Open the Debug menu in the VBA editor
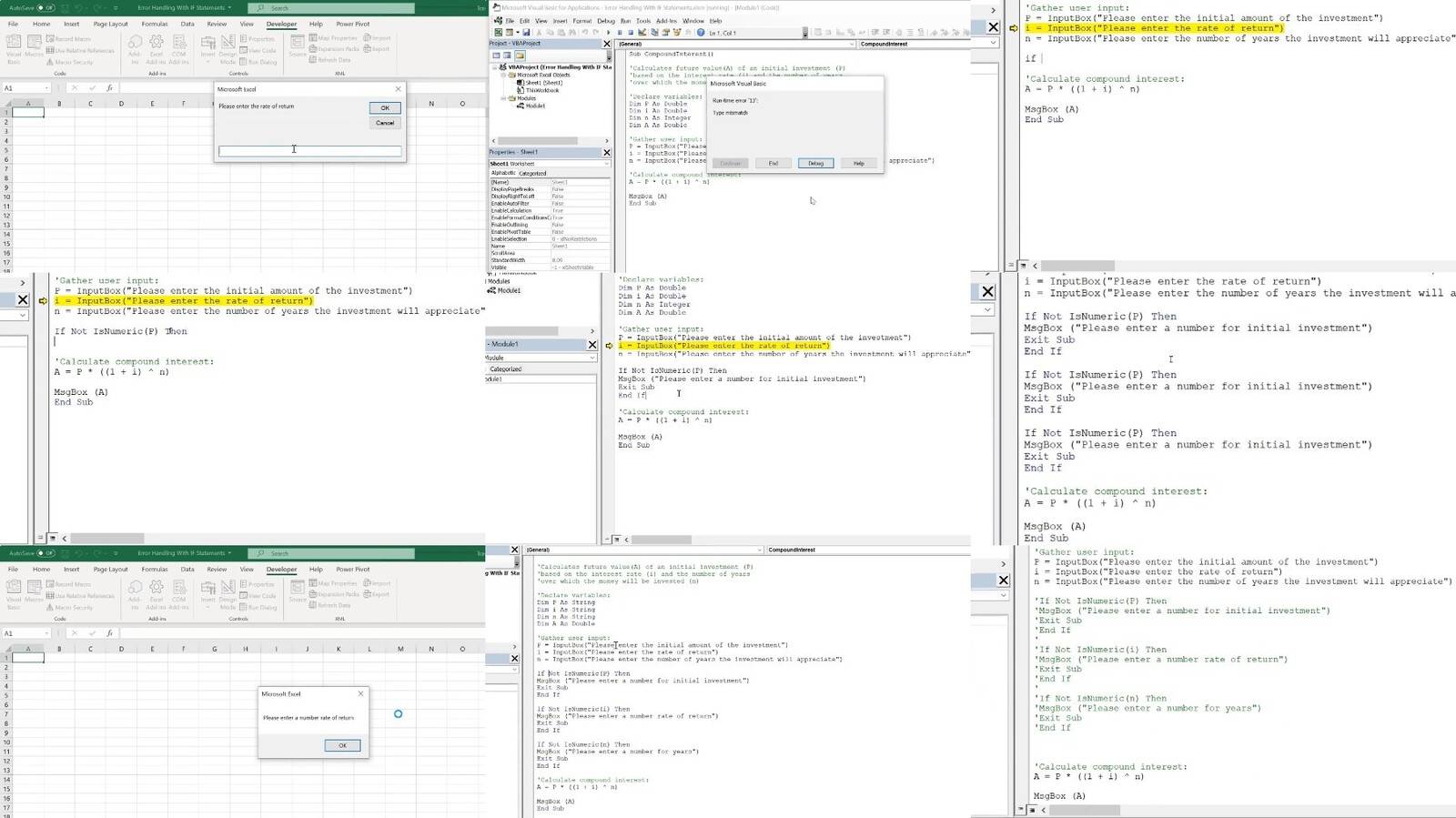This screenshot has width=1456, height=818. (606, 20)
